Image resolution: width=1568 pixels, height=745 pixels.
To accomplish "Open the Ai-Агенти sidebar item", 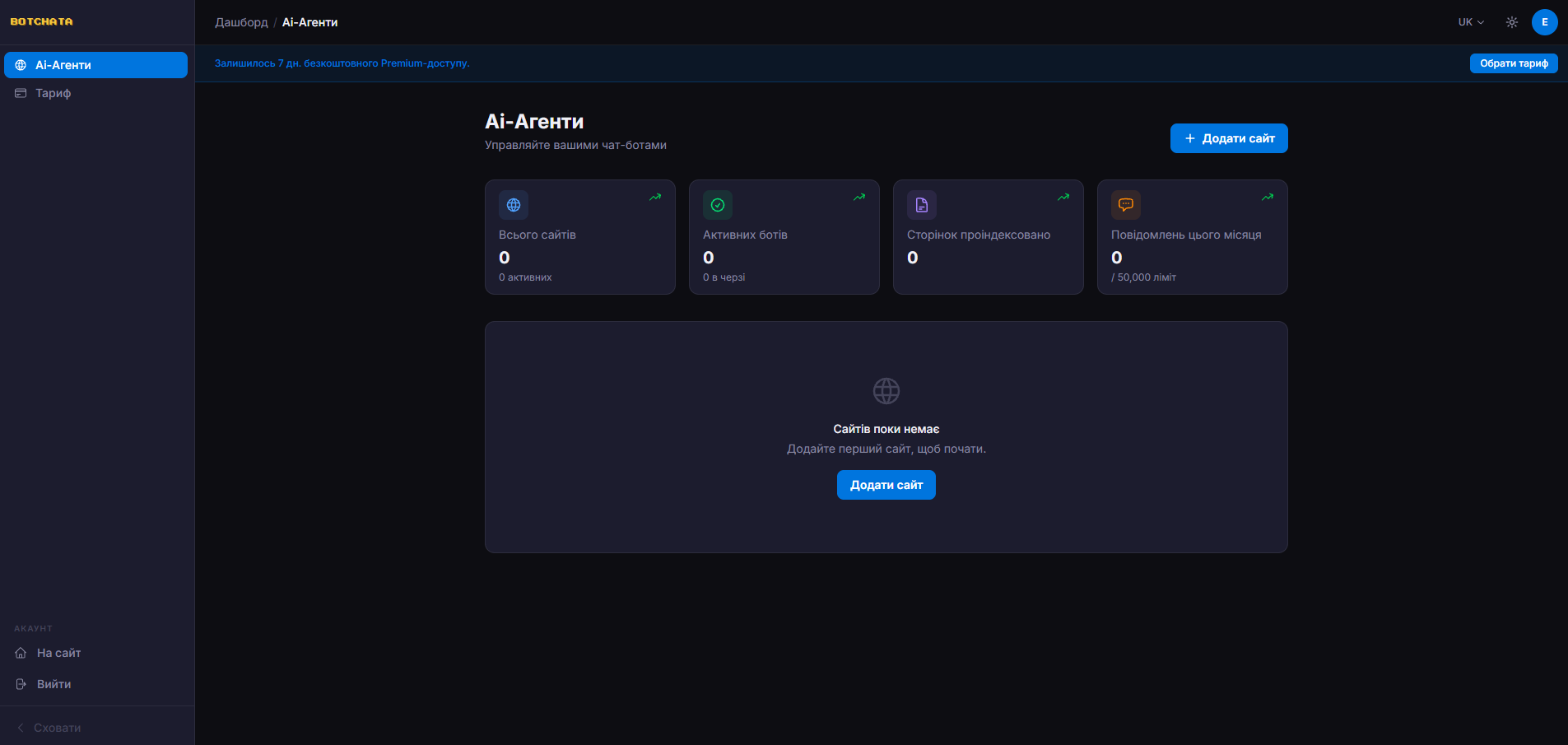I will pos(95,65).
